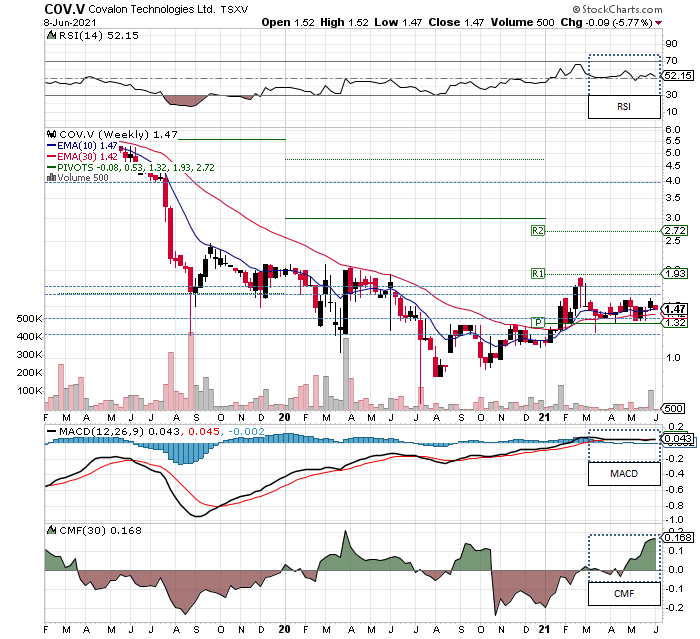Click the Covalon Technologies Ltd. company name

click(x=152, y=9)
